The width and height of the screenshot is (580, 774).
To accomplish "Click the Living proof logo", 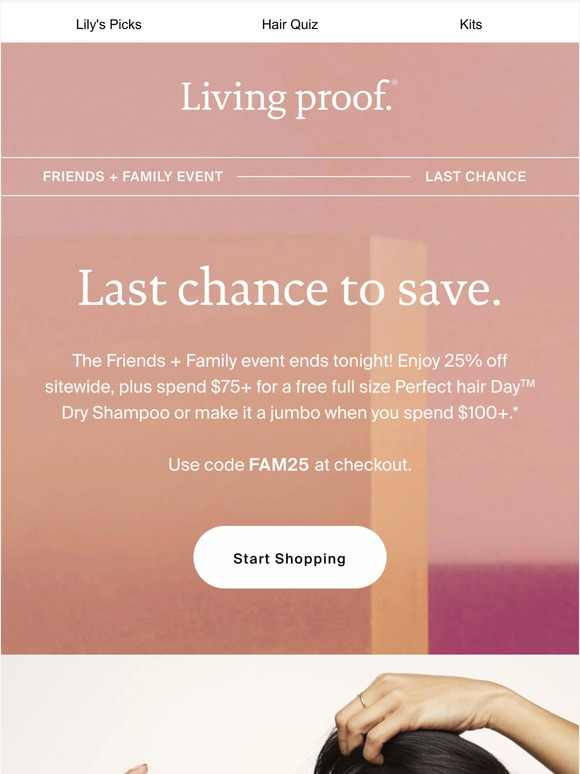I will (288, 99).
